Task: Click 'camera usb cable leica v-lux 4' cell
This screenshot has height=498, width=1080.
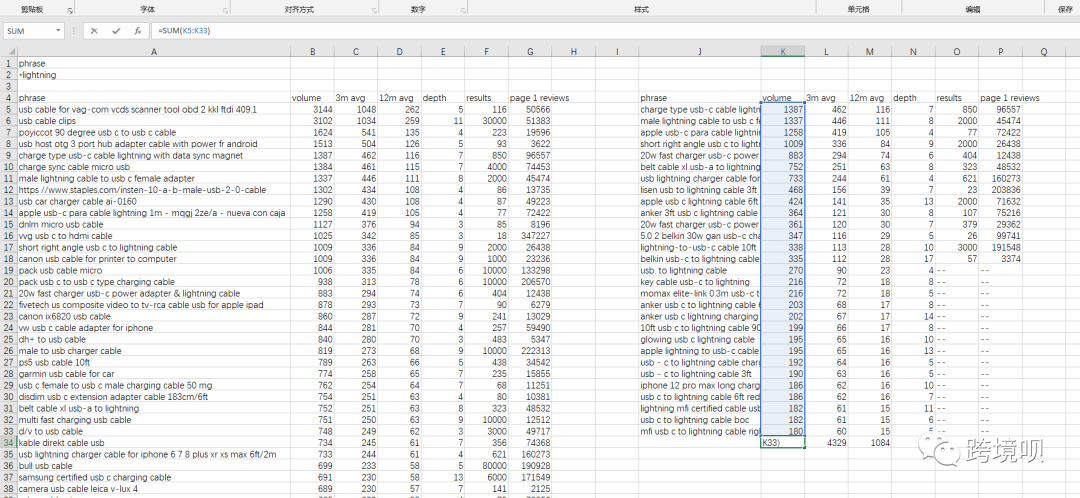Action: click(154, 489)
